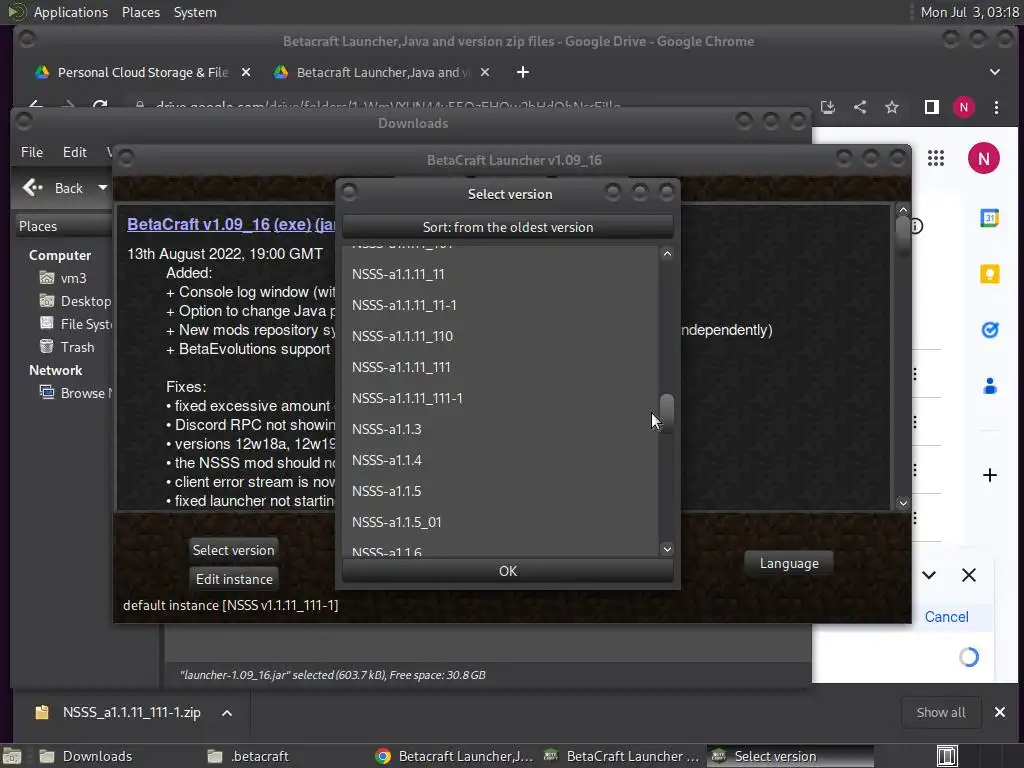Bookmark this page star icon
Screen dimensions: 1024x768
892,107
